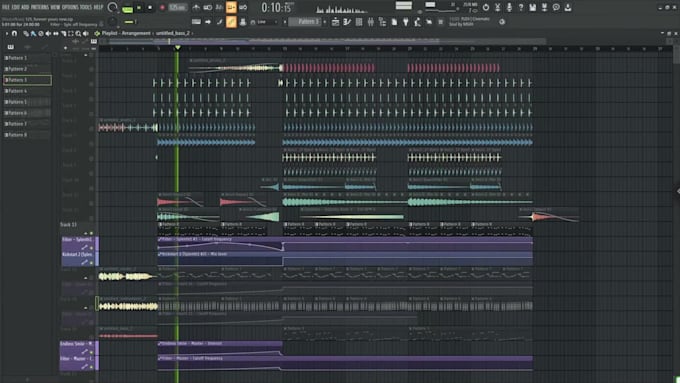The image size is (680, 383).
Task: Select Pattern 1 in the picker list
Action: (27, 58)
